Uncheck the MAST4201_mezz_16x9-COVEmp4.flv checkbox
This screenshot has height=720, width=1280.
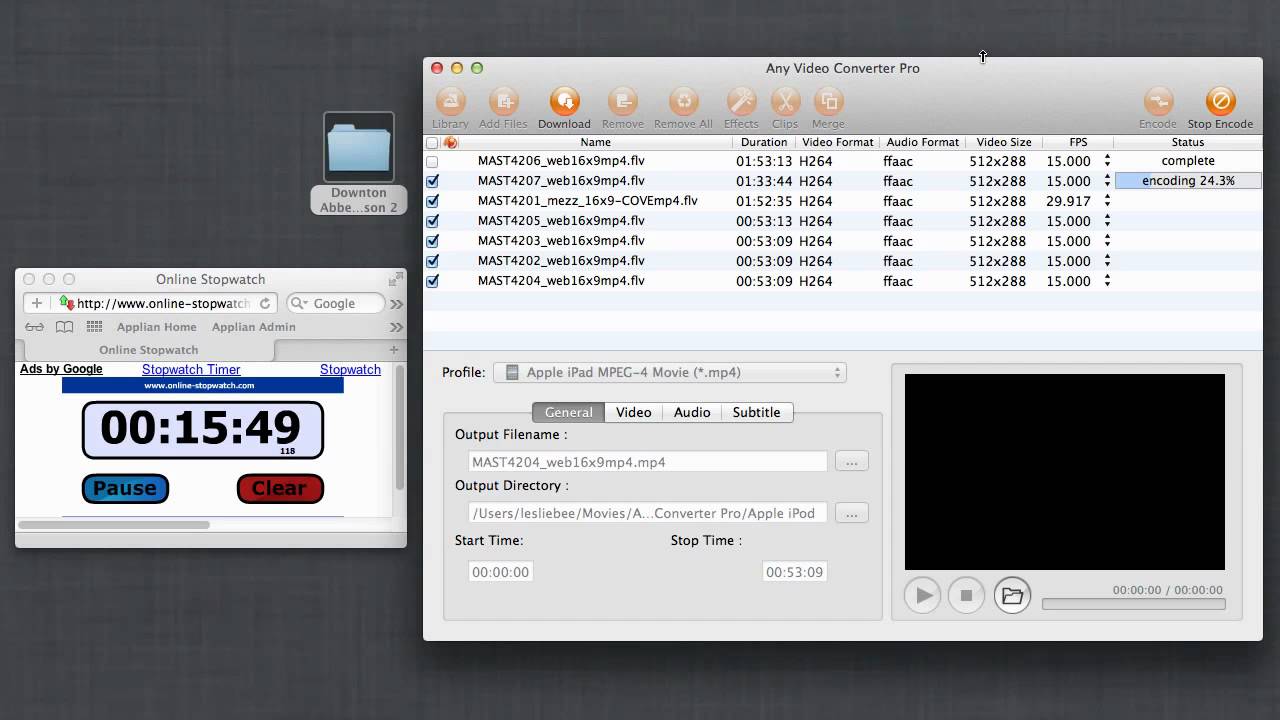pos(432,201)
